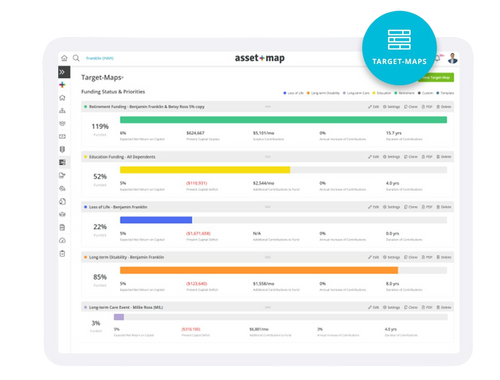The height and width of the screenshot is (380, 500).
Task: Open the document page icon above the cloud
Action: point(62,228)
